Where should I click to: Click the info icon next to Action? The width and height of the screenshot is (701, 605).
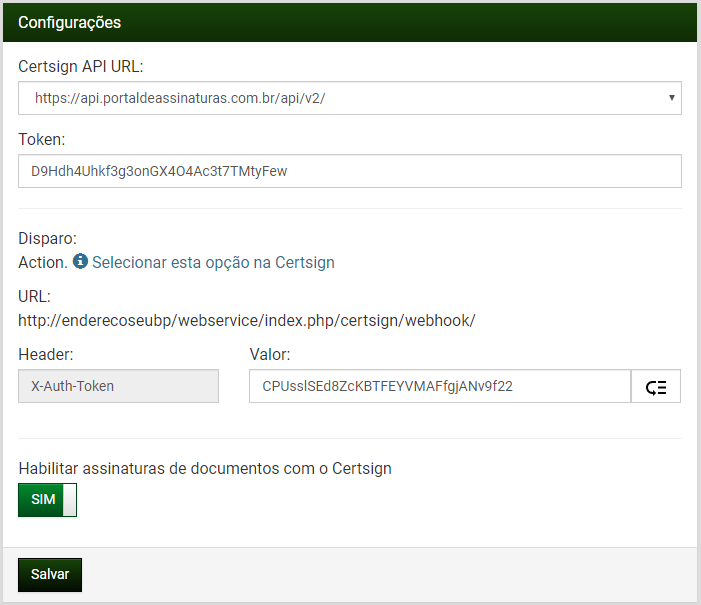pos(80,262)
